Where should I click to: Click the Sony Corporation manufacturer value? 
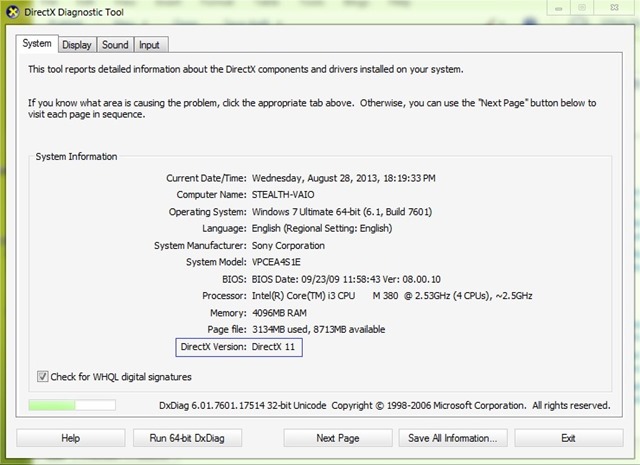[x=288, y=246]
